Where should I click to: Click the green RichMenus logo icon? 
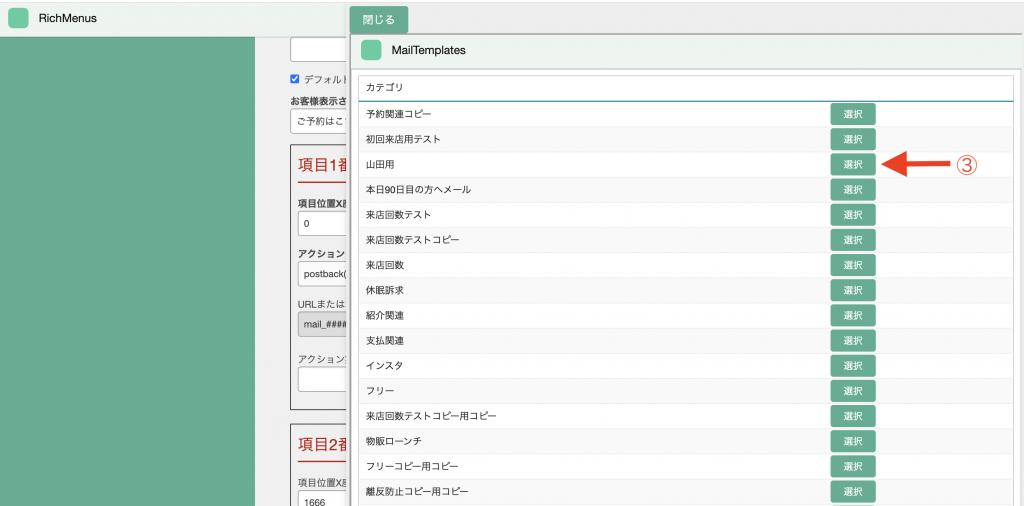18,18
